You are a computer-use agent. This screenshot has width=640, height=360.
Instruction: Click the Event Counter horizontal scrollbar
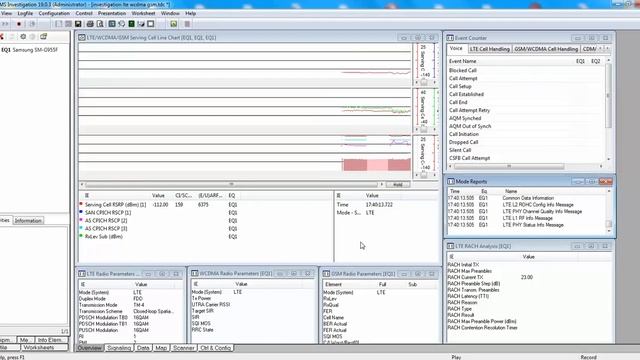pyautogui.click(x=509, y=166)
